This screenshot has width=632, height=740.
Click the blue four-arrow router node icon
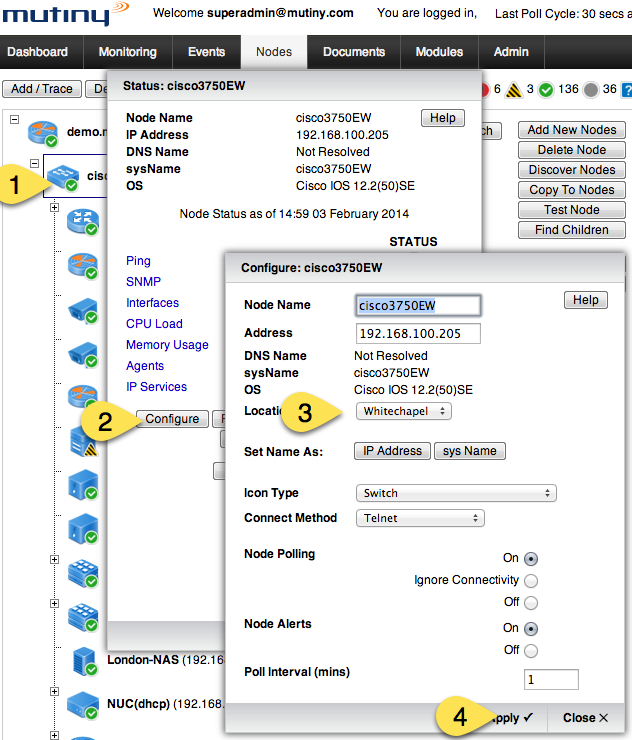[x=83, y=221]
